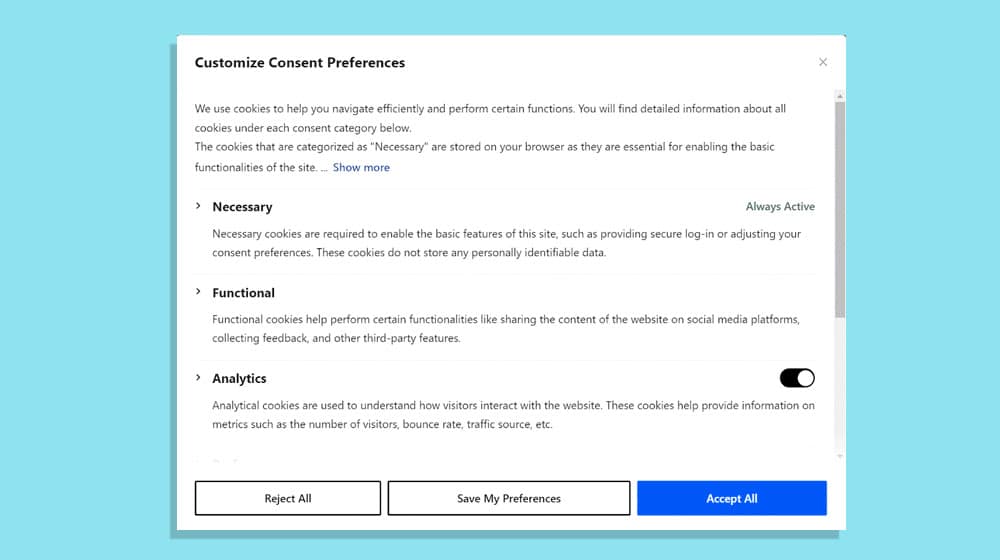Open the Functional heading
Viewport: 1000px width, 560px height.
pyautogui.click(x=244, y=293)
